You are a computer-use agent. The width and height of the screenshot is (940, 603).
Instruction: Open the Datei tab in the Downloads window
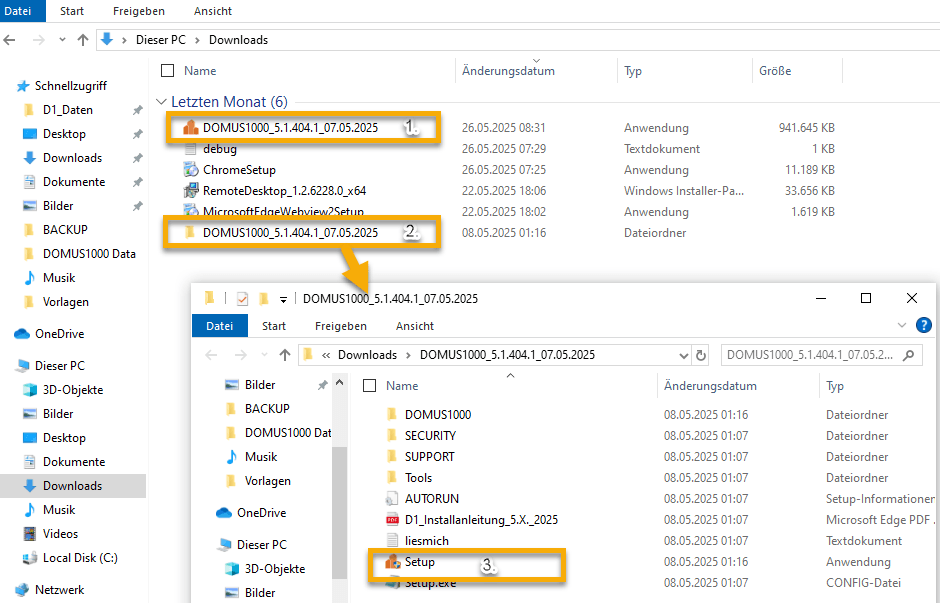[18, 11]
